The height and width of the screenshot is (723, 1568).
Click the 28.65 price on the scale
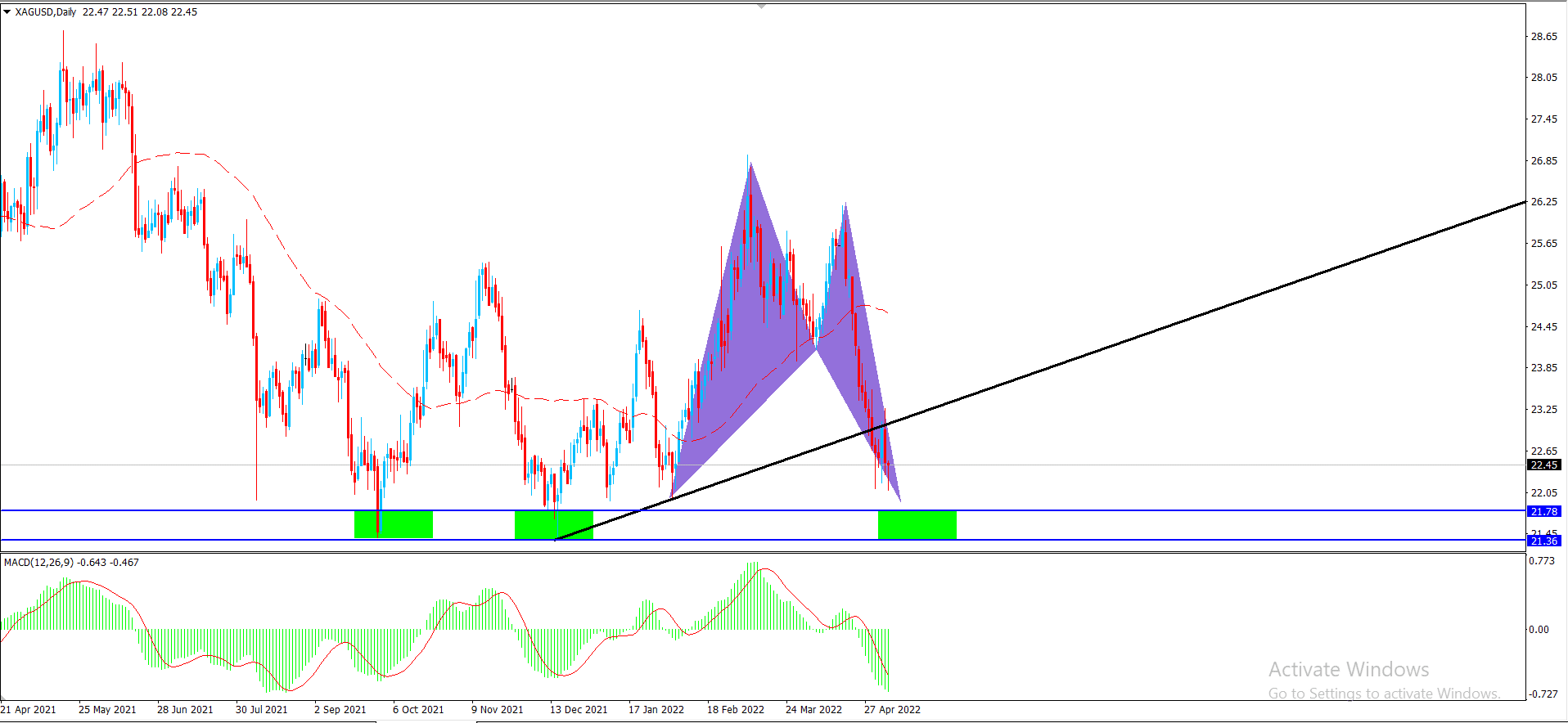pos(1543,37)
